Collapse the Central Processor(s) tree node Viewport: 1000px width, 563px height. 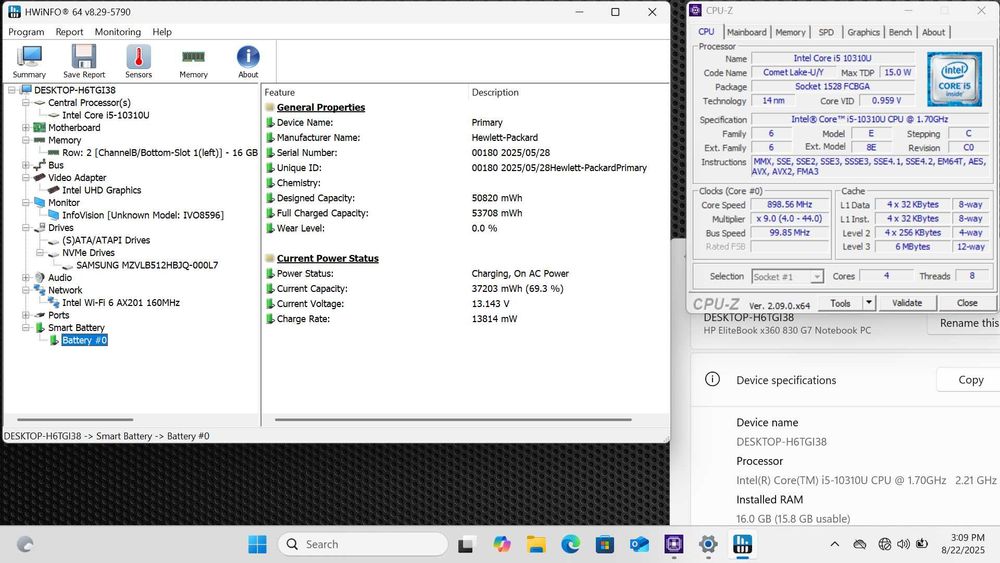[x=26, y=103]
